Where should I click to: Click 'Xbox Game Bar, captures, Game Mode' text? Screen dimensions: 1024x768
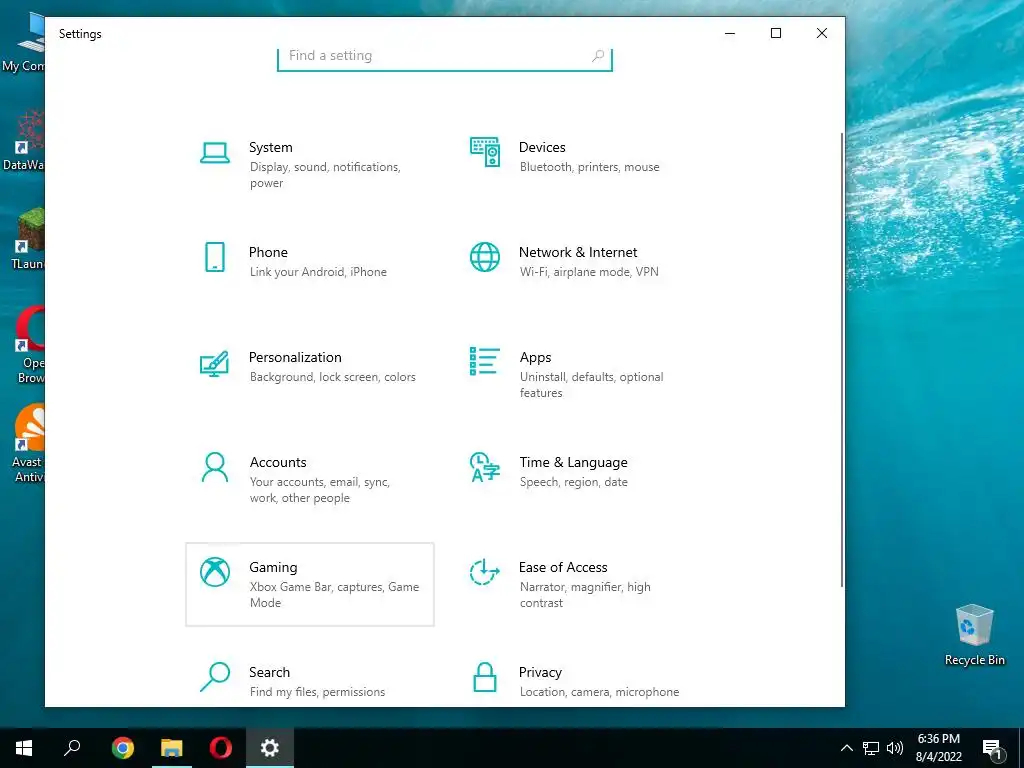click(334, 594)
